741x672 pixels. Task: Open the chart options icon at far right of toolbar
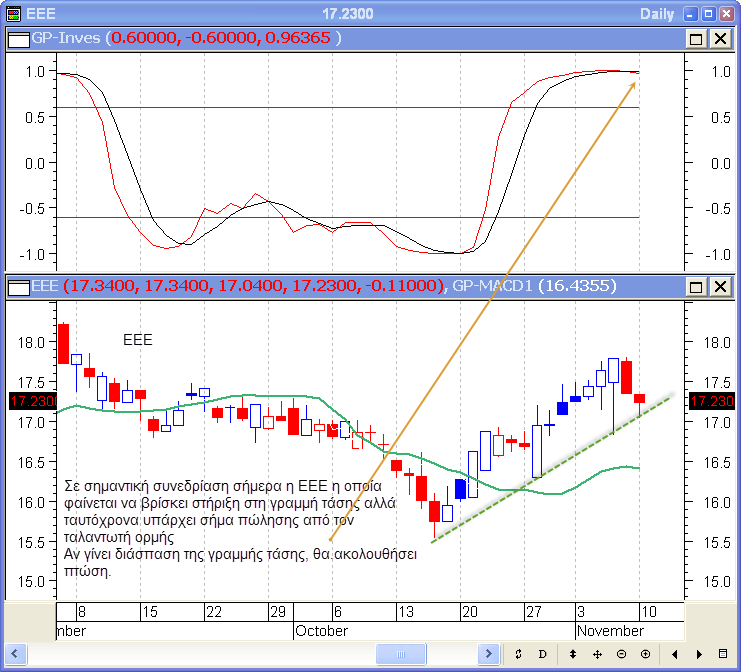point(724,654)
